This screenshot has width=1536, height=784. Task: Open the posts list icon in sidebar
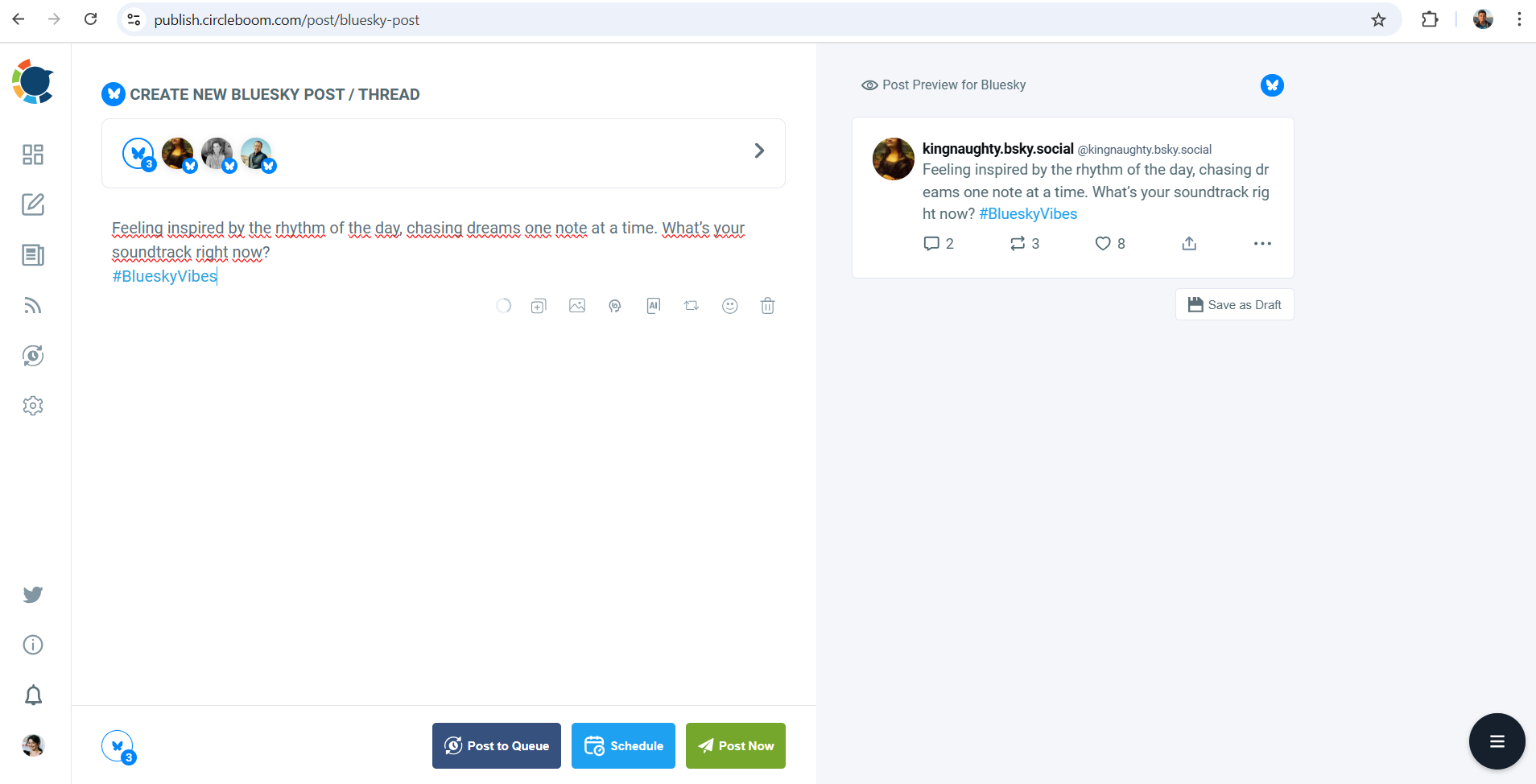(33, 255)
